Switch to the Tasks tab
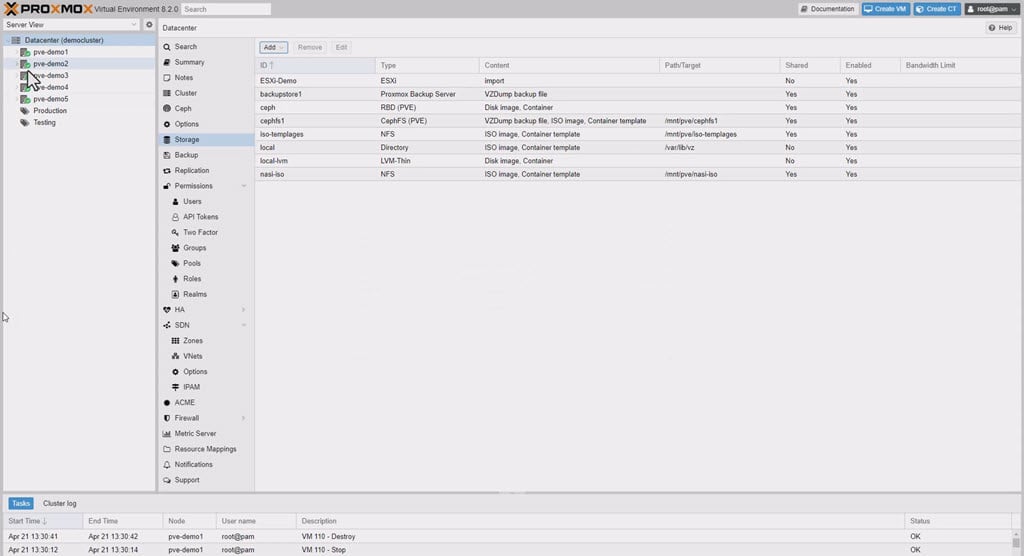This screenshot has height=556, width=1024. 21,504
